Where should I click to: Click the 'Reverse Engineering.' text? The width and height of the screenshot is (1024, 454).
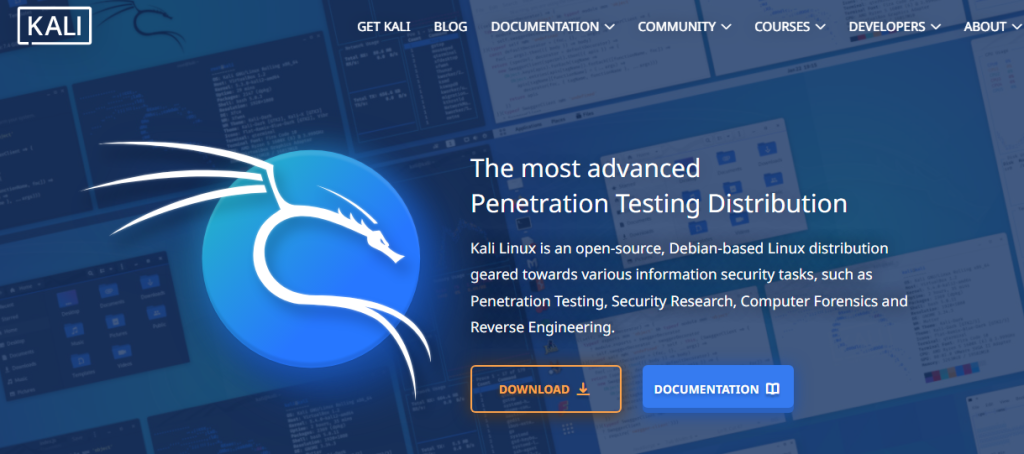pyautogui.click(x=543, y=327)
